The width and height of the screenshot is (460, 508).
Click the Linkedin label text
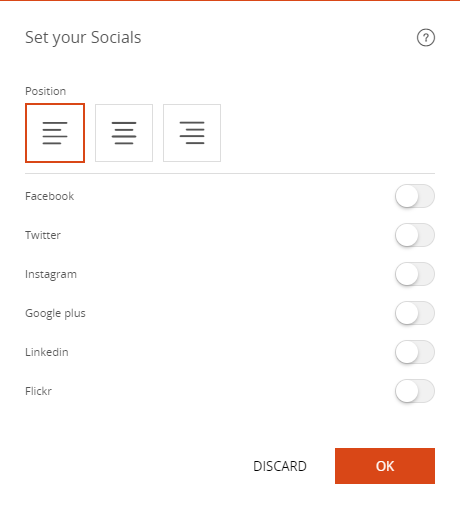pos(47,352)
